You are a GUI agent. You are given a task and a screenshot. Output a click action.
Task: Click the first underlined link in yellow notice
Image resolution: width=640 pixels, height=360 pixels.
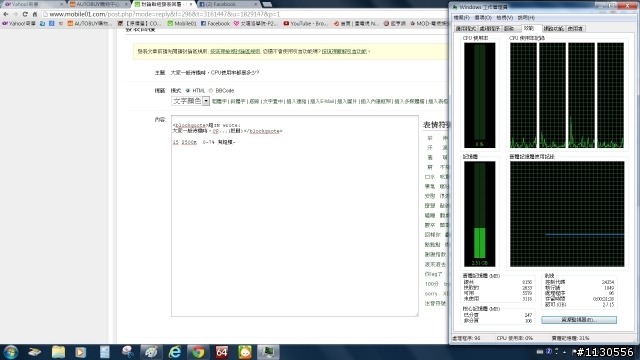point(235,51)
